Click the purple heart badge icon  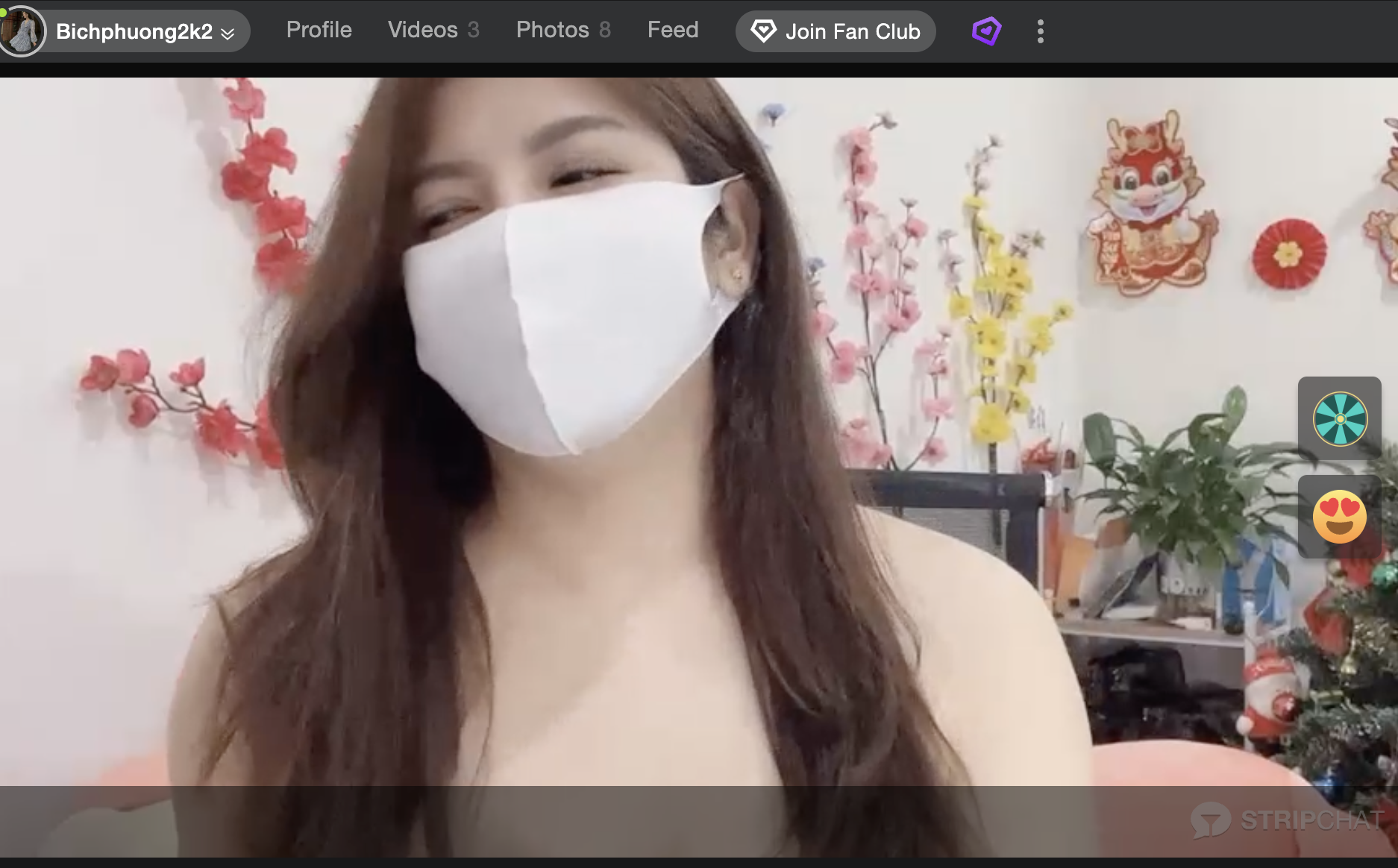coord(986,31)
